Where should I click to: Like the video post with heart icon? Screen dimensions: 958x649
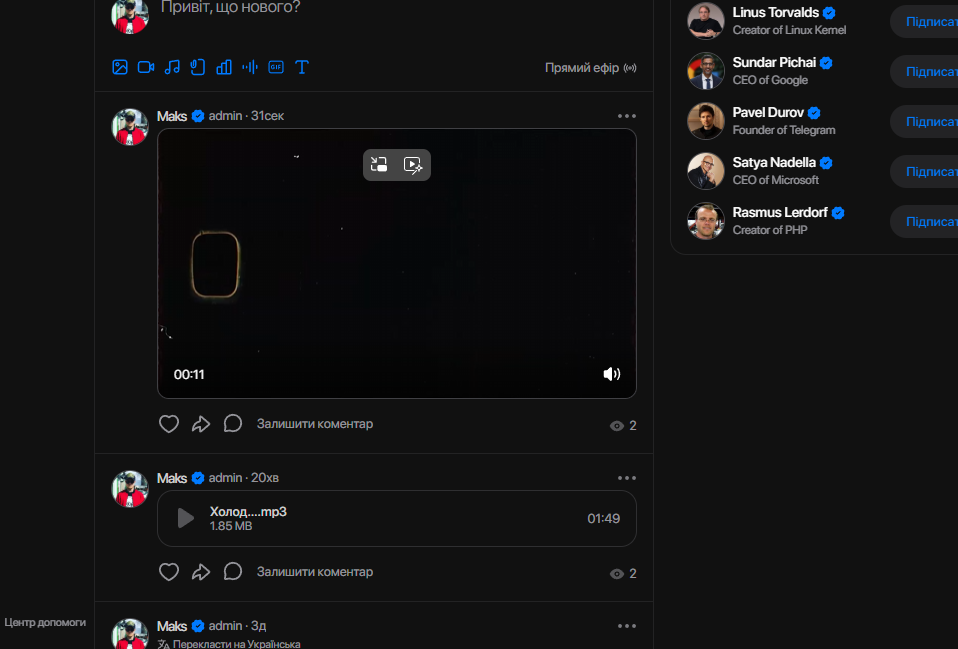point(169,424)
